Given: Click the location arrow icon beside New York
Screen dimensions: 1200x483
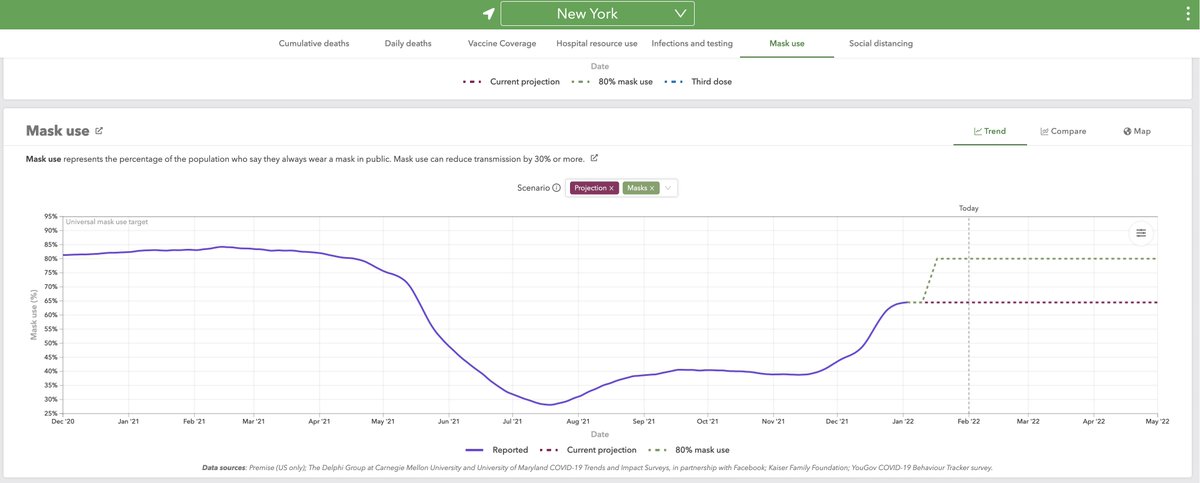Looking at the screenshot, I should (488, 14).
